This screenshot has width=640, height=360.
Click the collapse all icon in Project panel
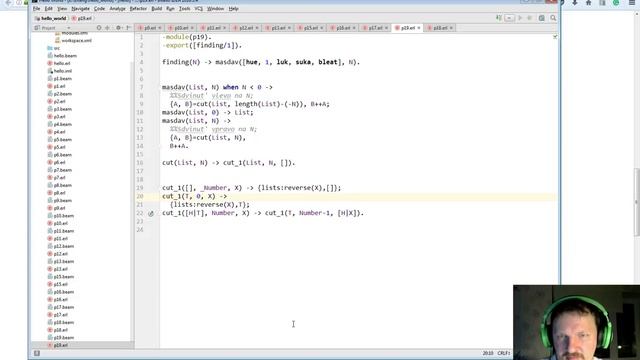108,28
